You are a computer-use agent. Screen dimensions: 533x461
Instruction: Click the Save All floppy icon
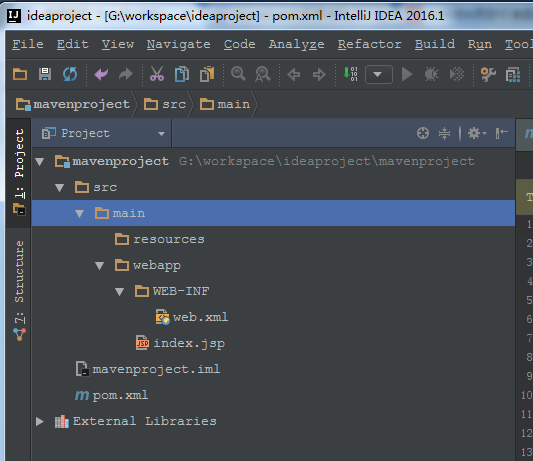pyautogui.click(x=45, y=74)
